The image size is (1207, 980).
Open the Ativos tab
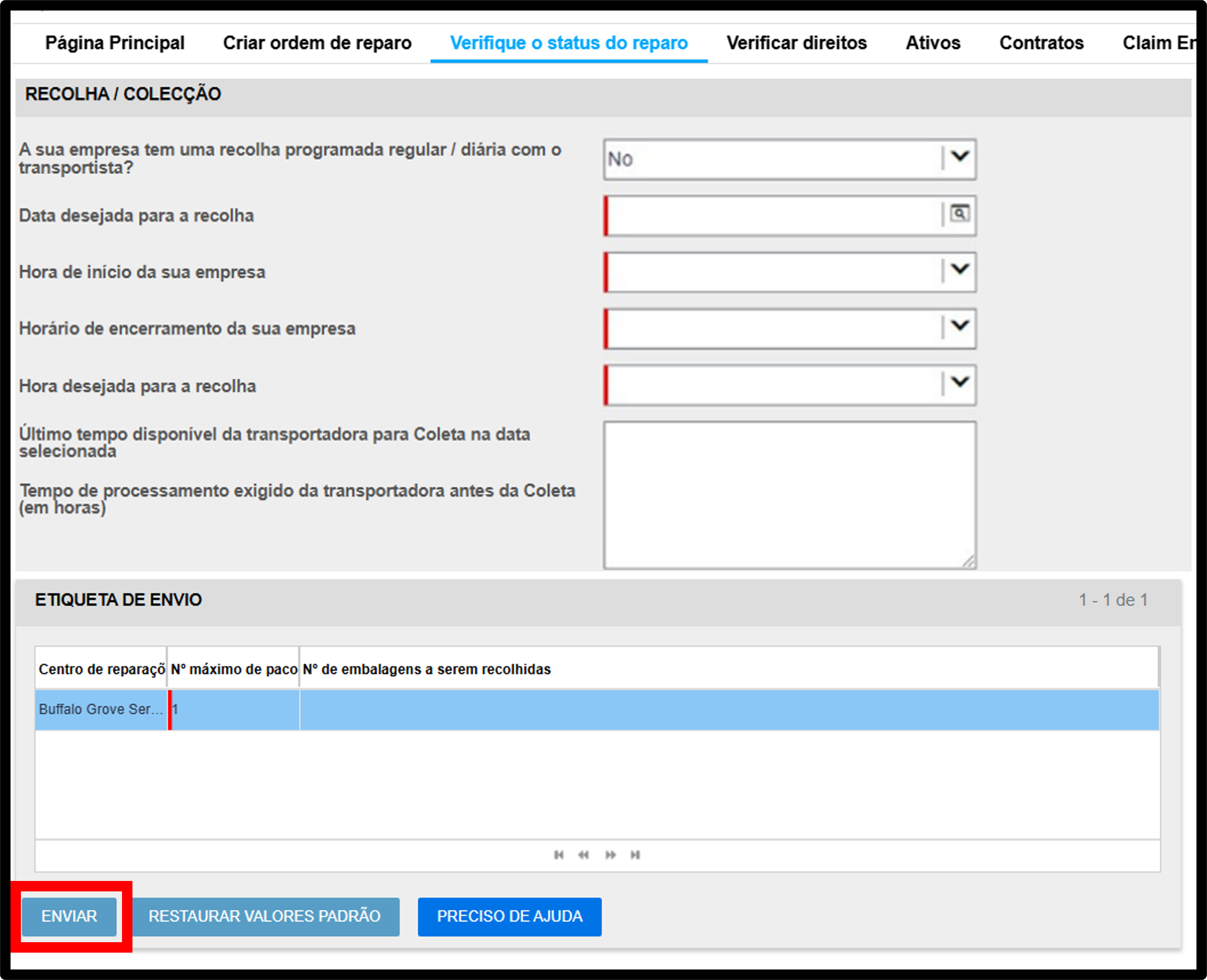click(x=933, y=43)
